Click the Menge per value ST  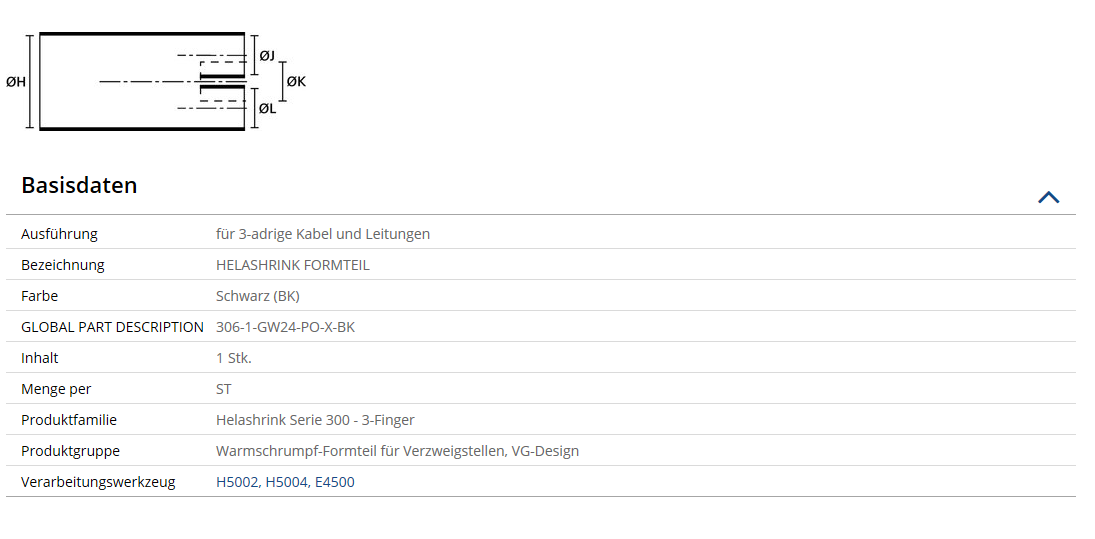pos(224,389)
